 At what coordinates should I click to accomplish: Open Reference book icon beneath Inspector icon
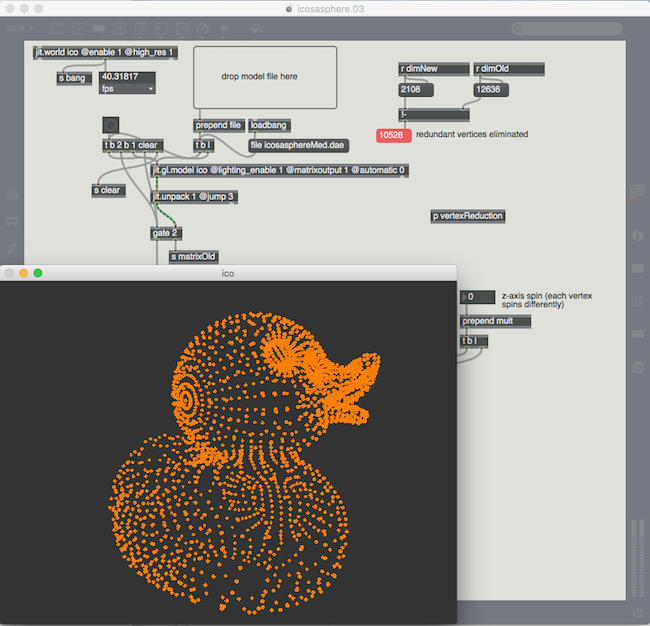point(638,268)
